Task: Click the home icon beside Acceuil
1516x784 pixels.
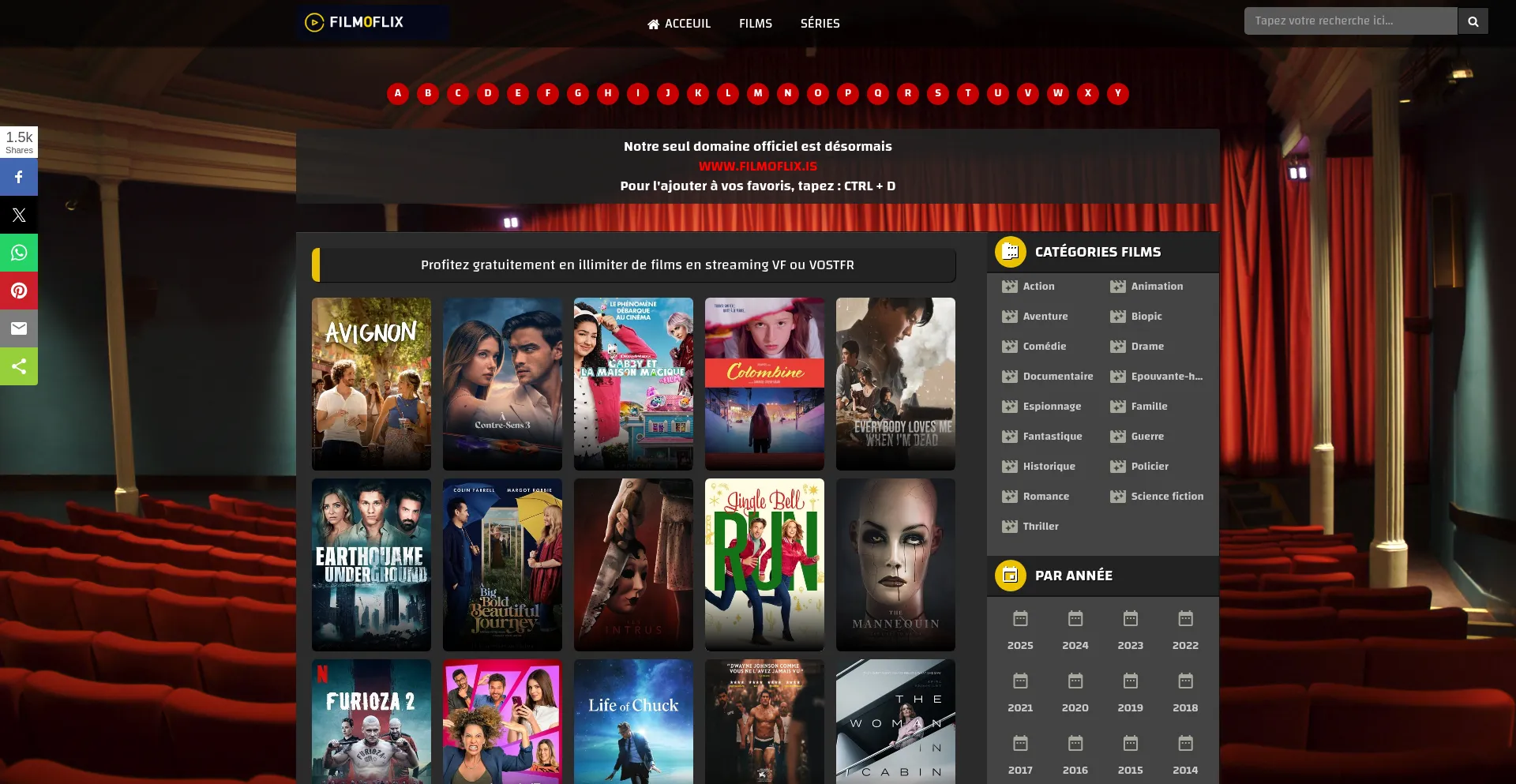Action: tap(653, 24)
